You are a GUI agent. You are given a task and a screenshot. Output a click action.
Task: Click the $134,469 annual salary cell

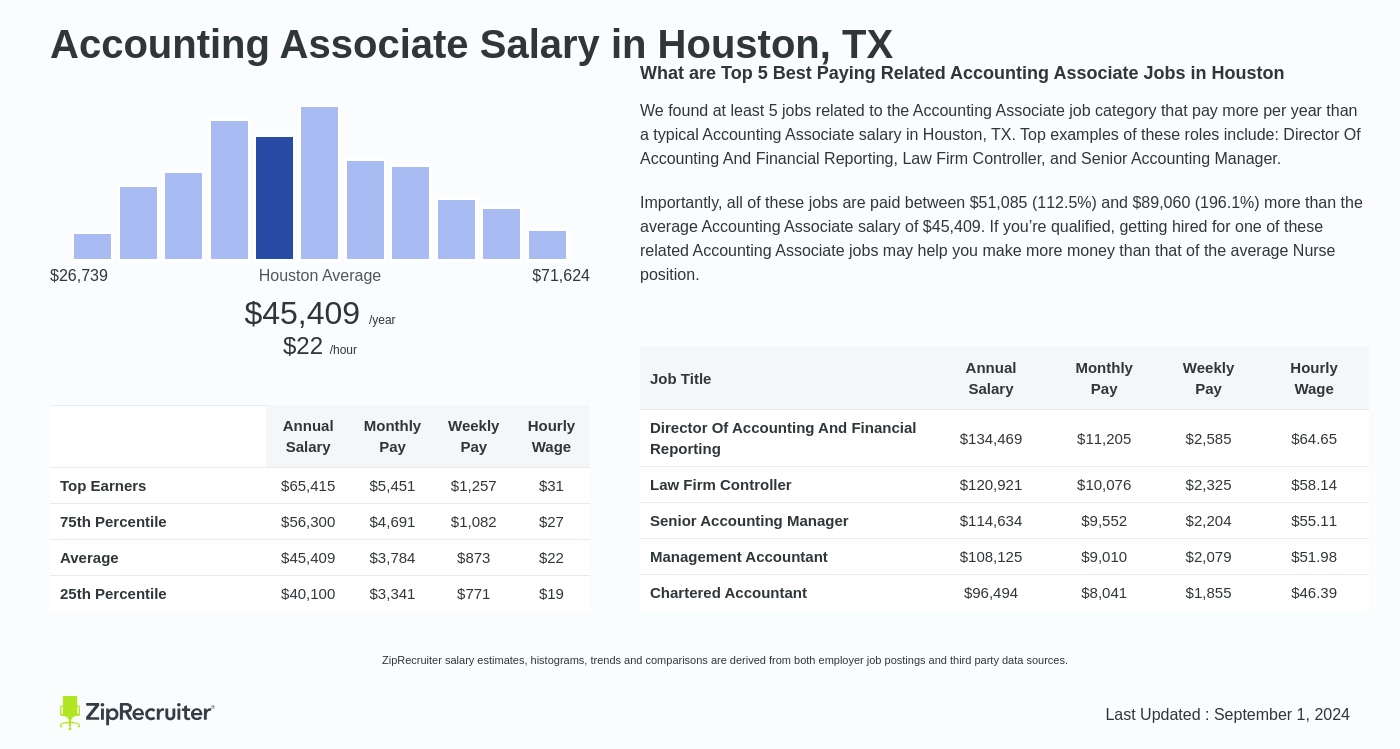pyautogui.click(x=991, y=438)
